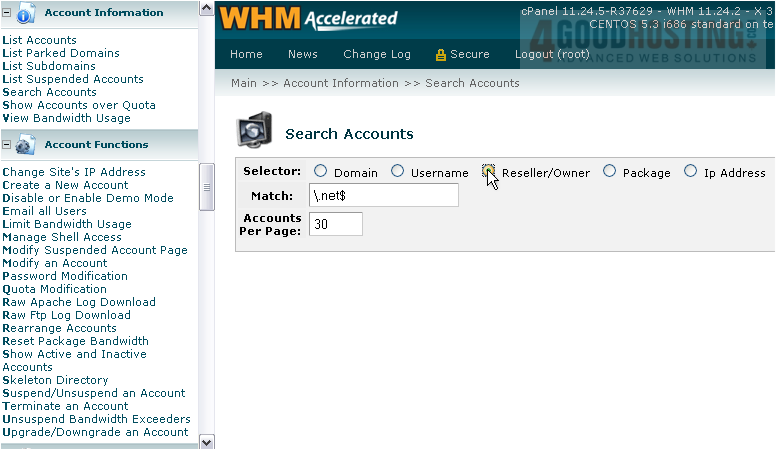Select the Domain radio button
776x450 pixels.
[x=321, y=172]
